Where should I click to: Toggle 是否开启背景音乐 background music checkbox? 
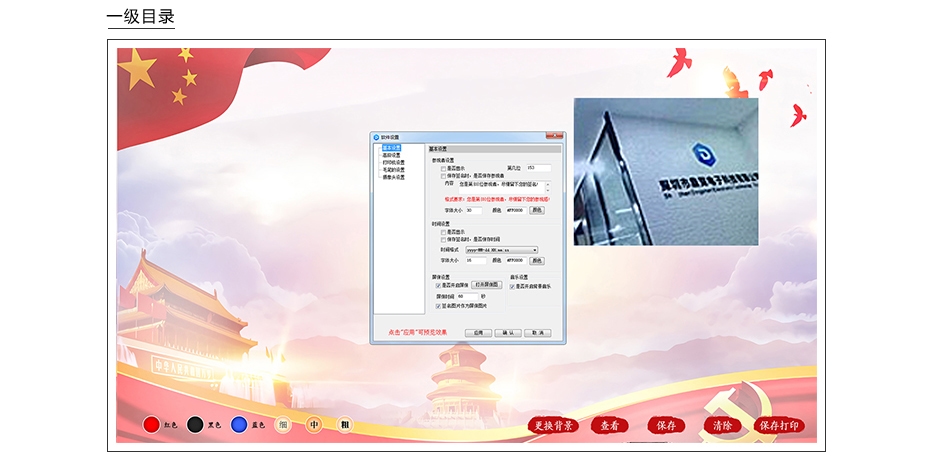[513, 286]
